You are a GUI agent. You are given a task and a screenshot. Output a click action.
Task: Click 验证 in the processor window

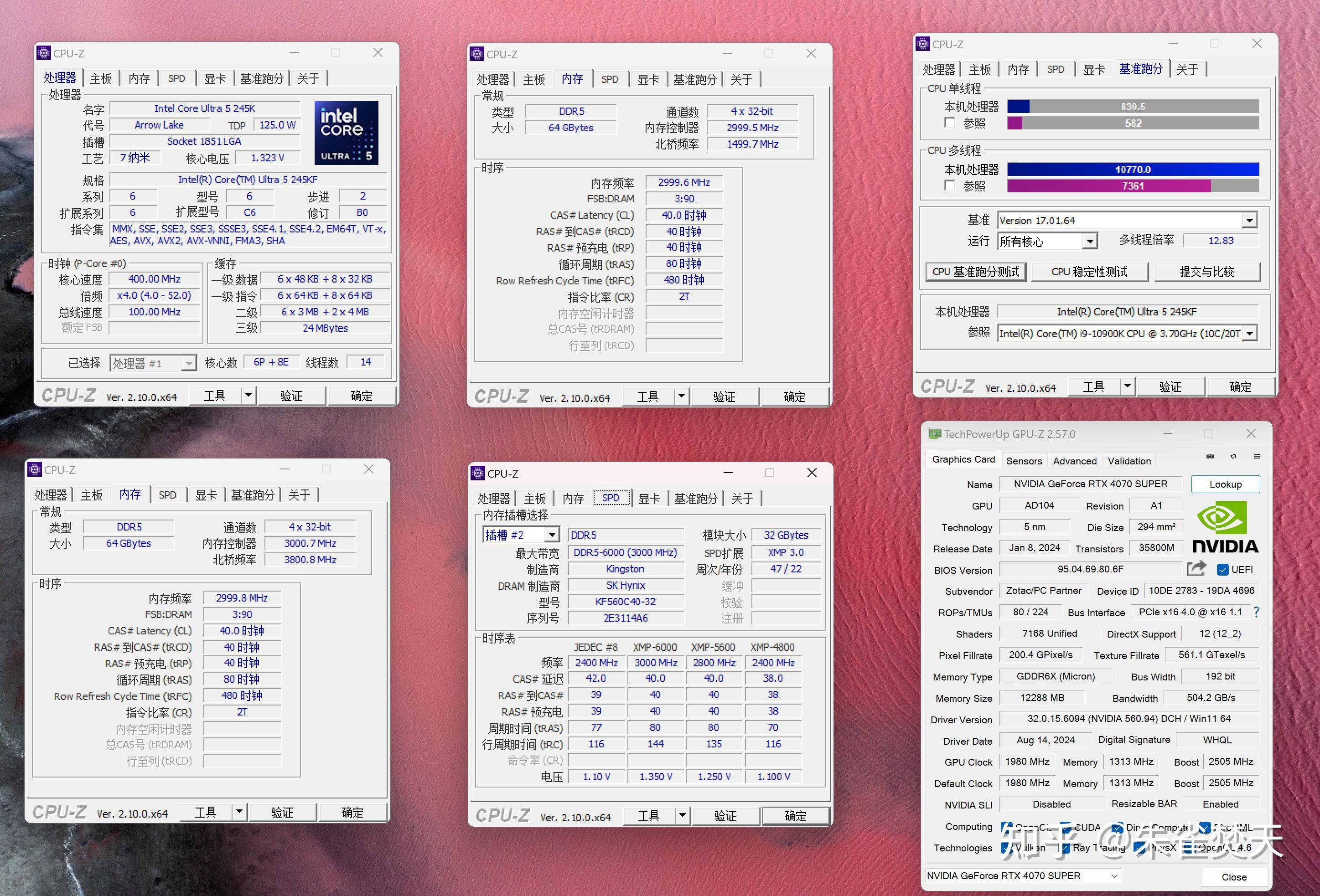coord(291,396)
